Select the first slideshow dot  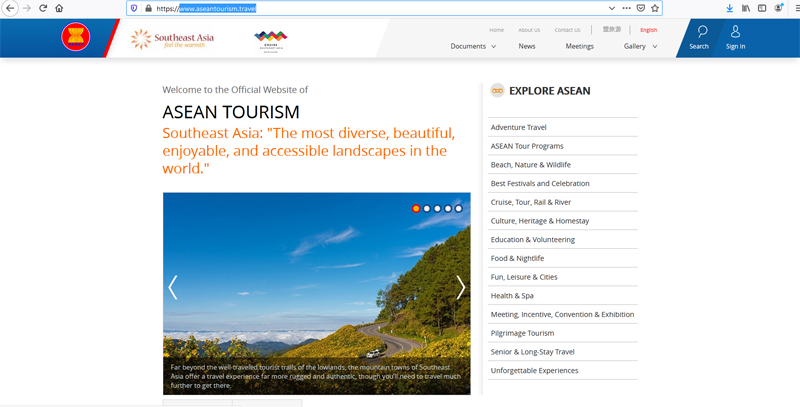click(x=416, y=208)
